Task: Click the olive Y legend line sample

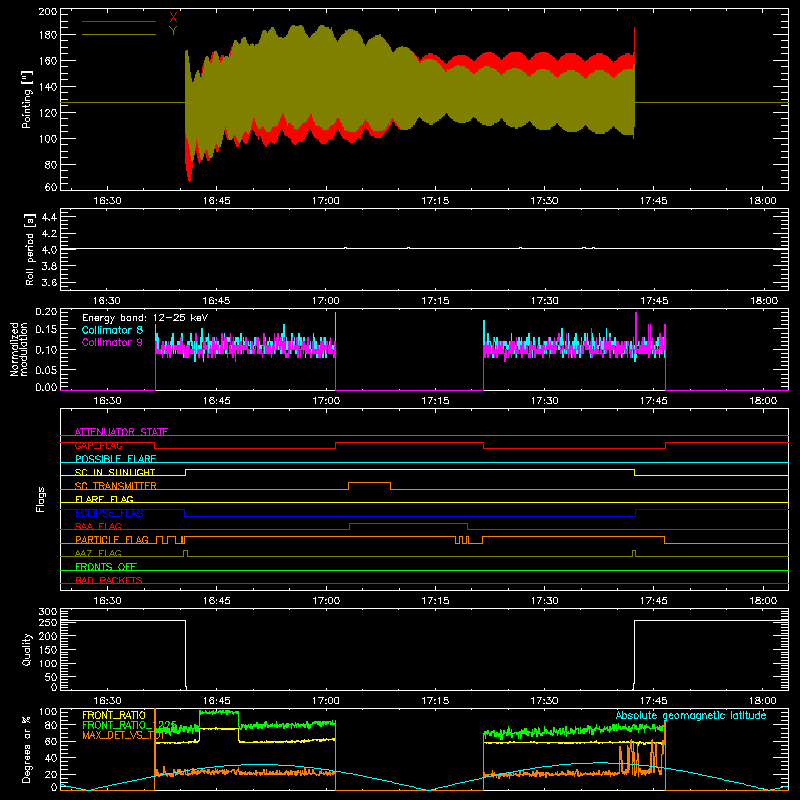Action: (119, 35)
